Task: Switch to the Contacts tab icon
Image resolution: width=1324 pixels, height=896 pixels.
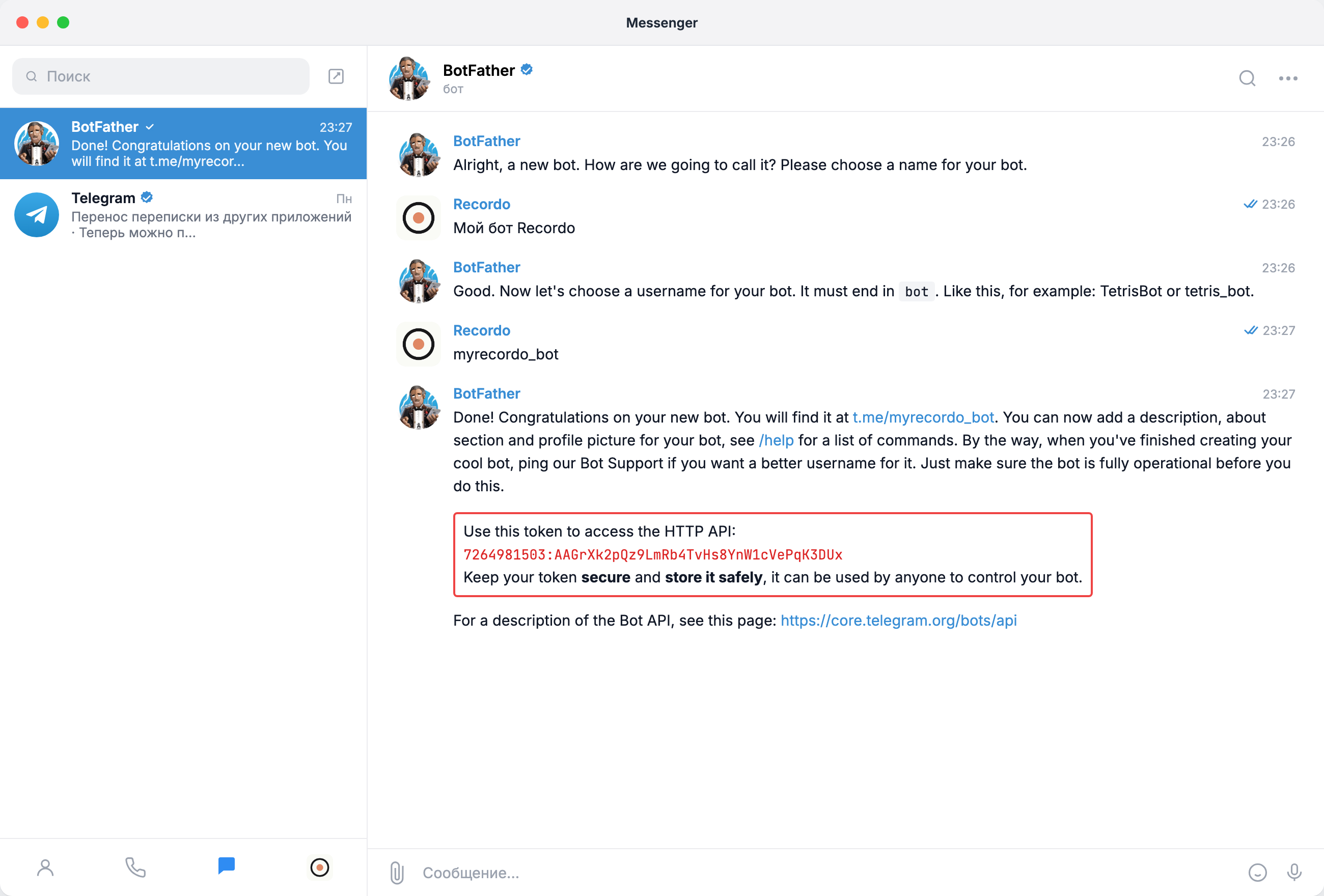Action: click(46, 867)
